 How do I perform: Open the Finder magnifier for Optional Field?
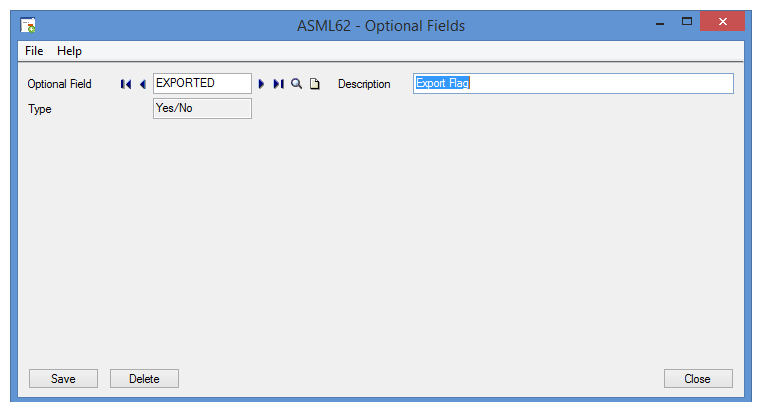click(296, 84)
